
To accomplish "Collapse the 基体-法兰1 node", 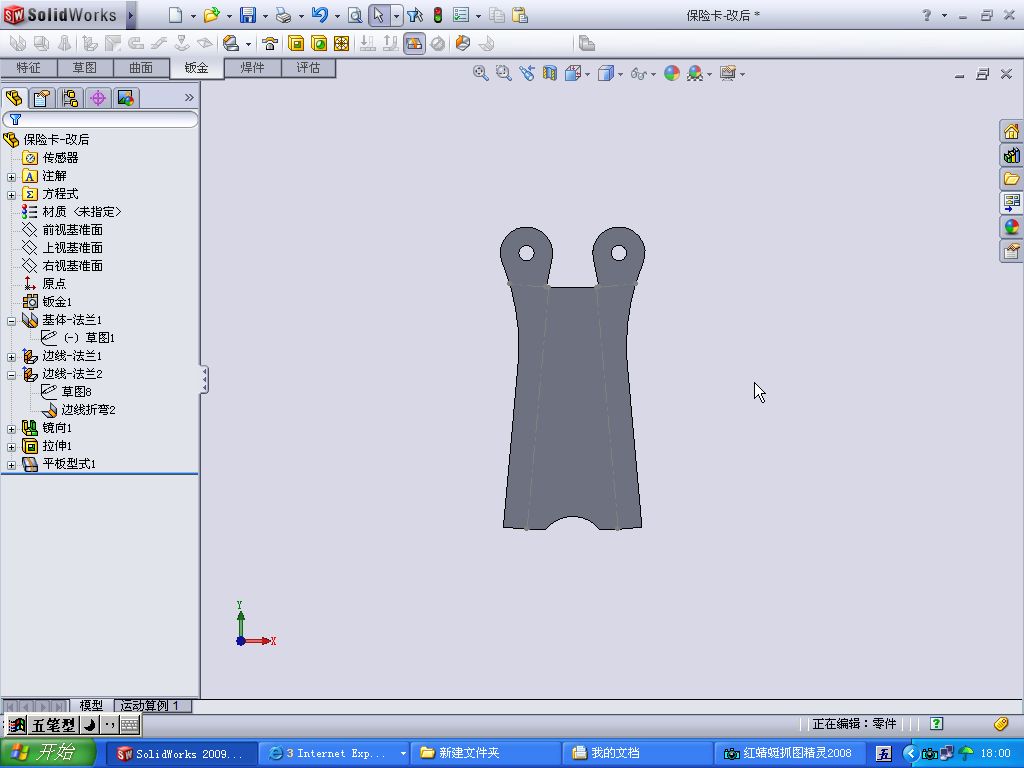I will (x=11, y=321).
